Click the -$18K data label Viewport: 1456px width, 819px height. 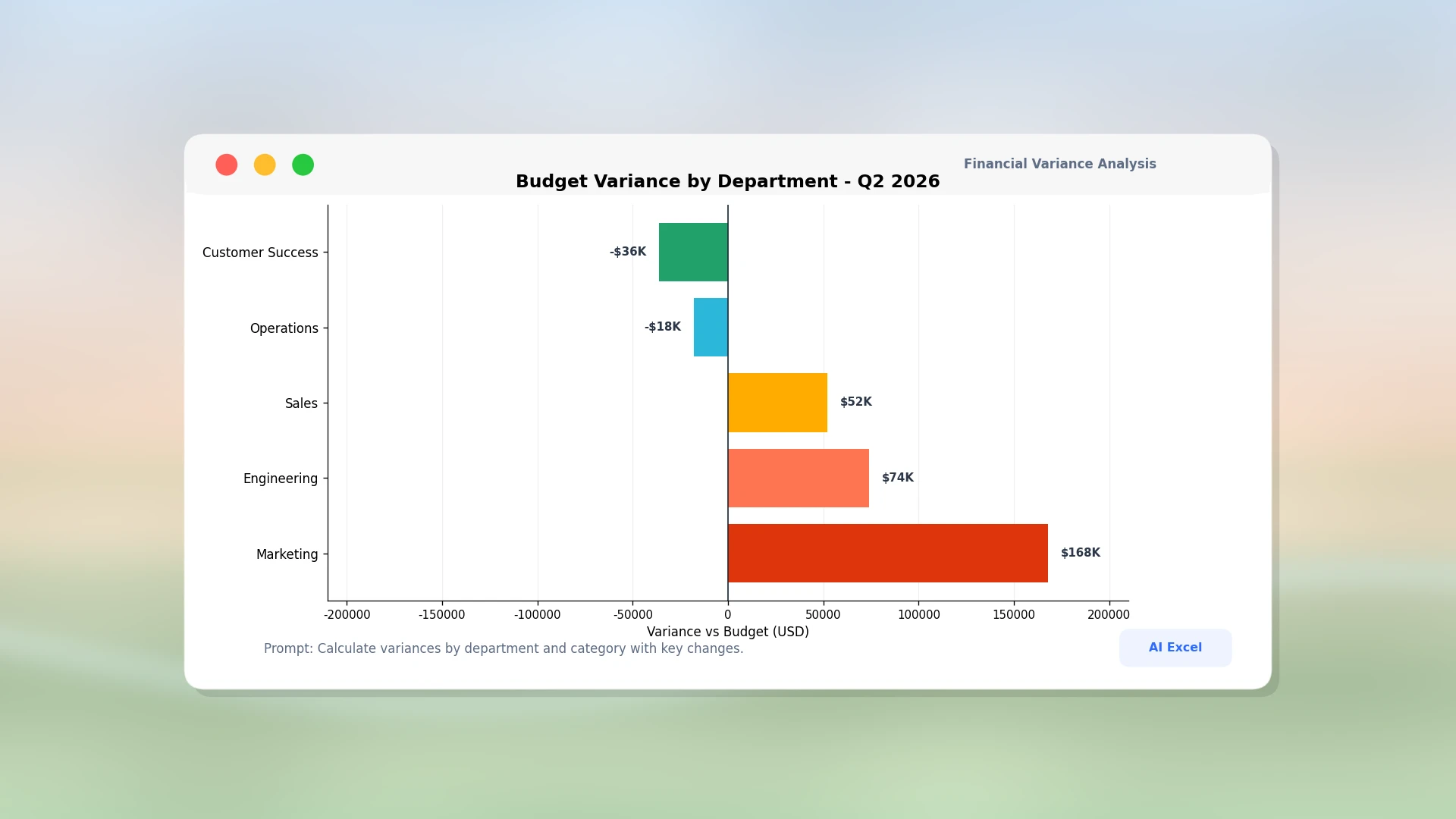[662, 327]
